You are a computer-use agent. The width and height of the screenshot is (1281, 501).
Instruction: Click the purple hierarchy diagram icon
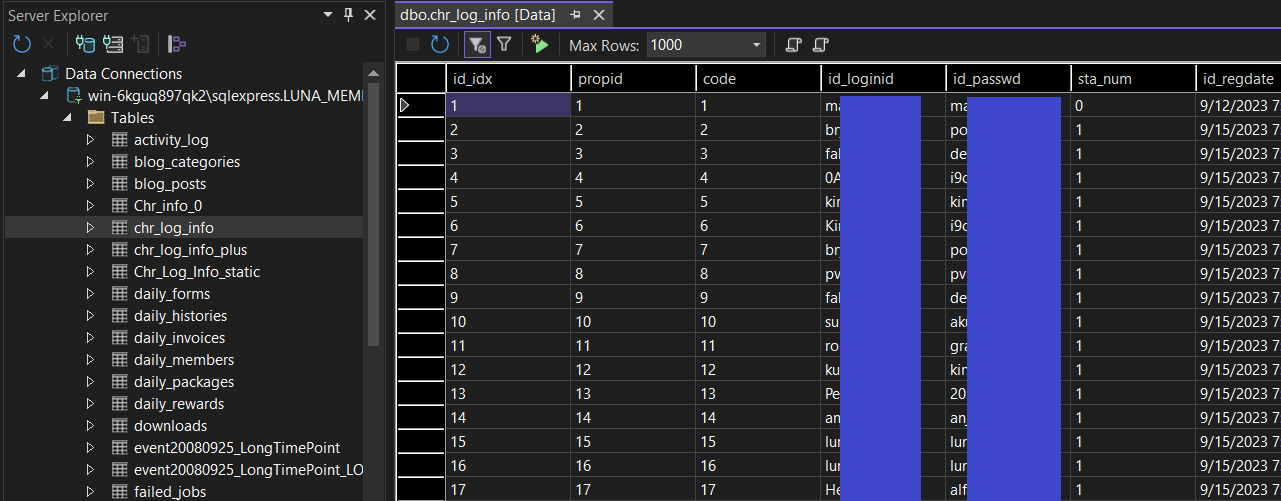(x=178, y=44)
